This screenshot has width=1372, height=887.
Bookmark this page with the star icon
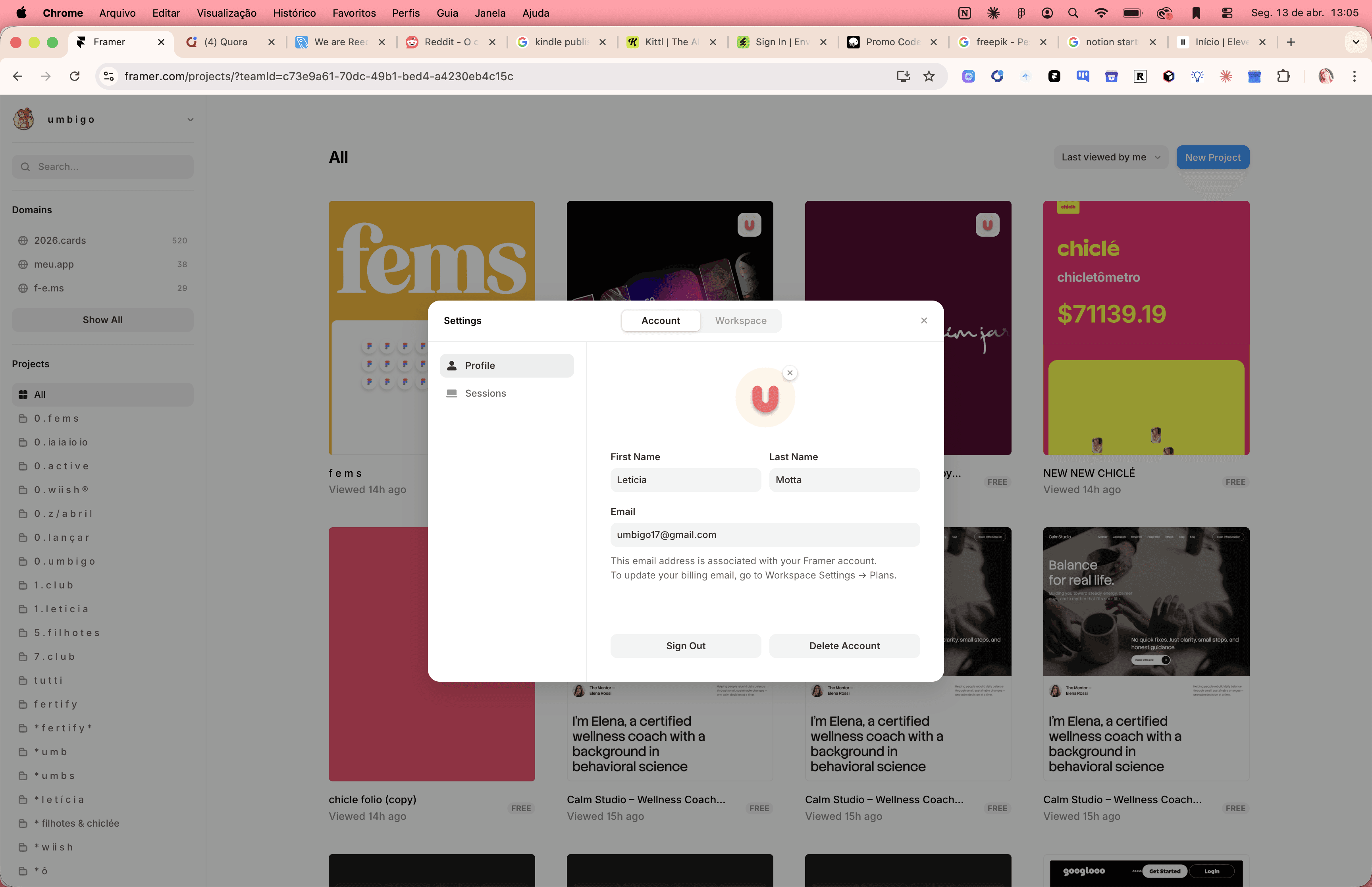point(929,76)
